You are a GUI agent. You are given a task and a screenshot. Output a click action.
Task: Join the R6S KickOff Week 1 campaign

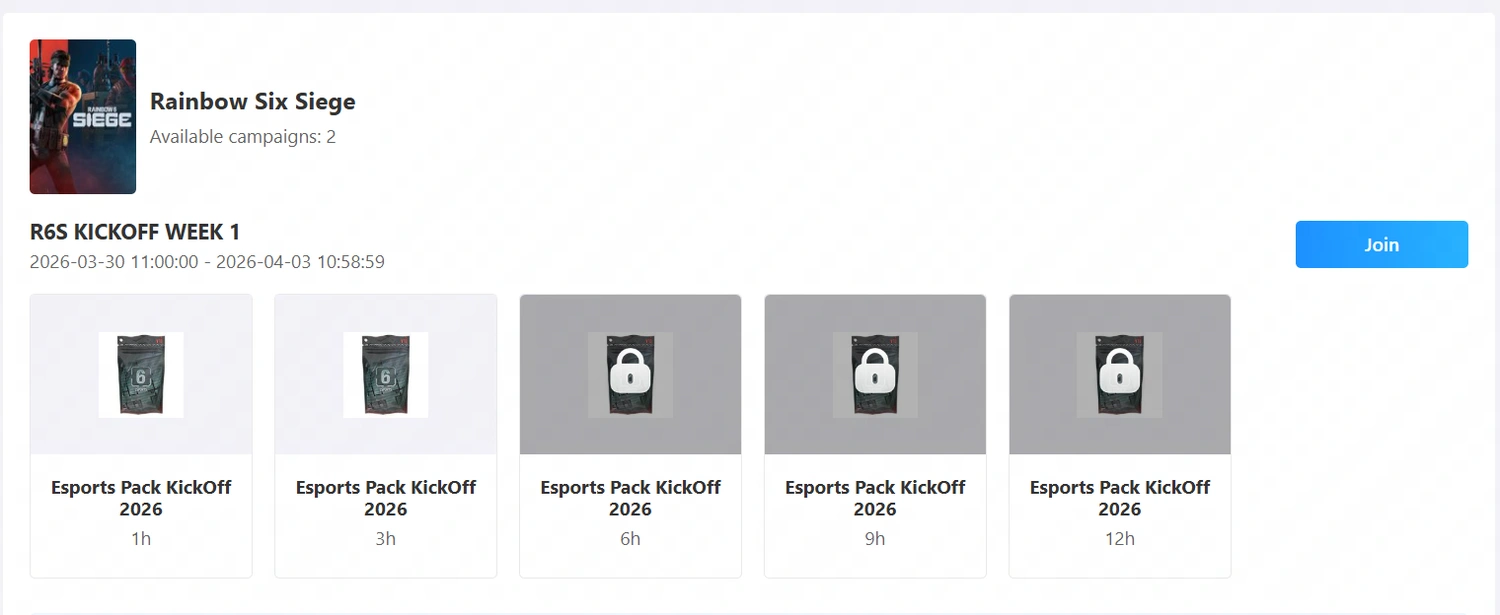(1381, 244)
